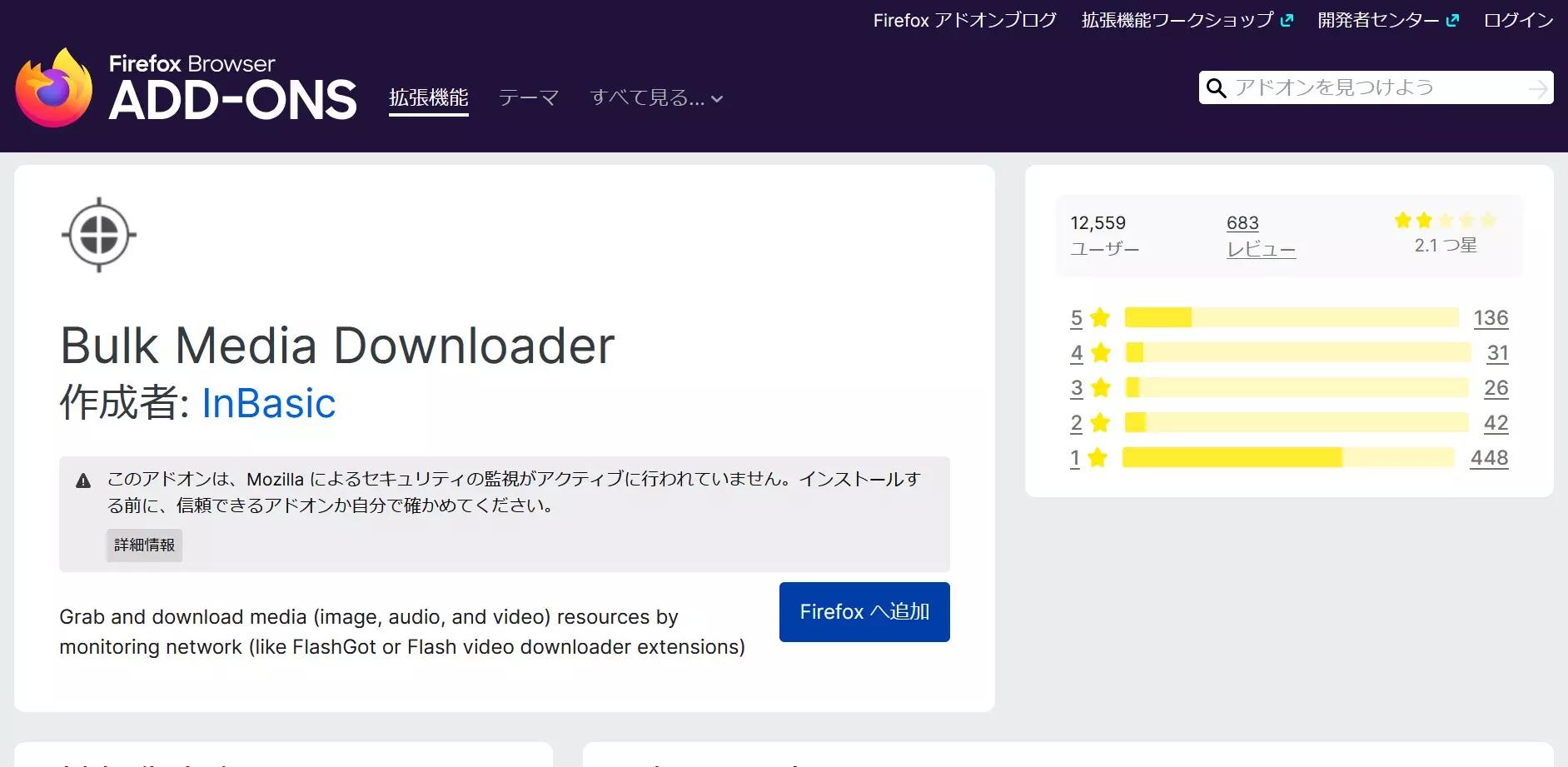Click the star icon in 1-star row

click(x=1098, y=457)
